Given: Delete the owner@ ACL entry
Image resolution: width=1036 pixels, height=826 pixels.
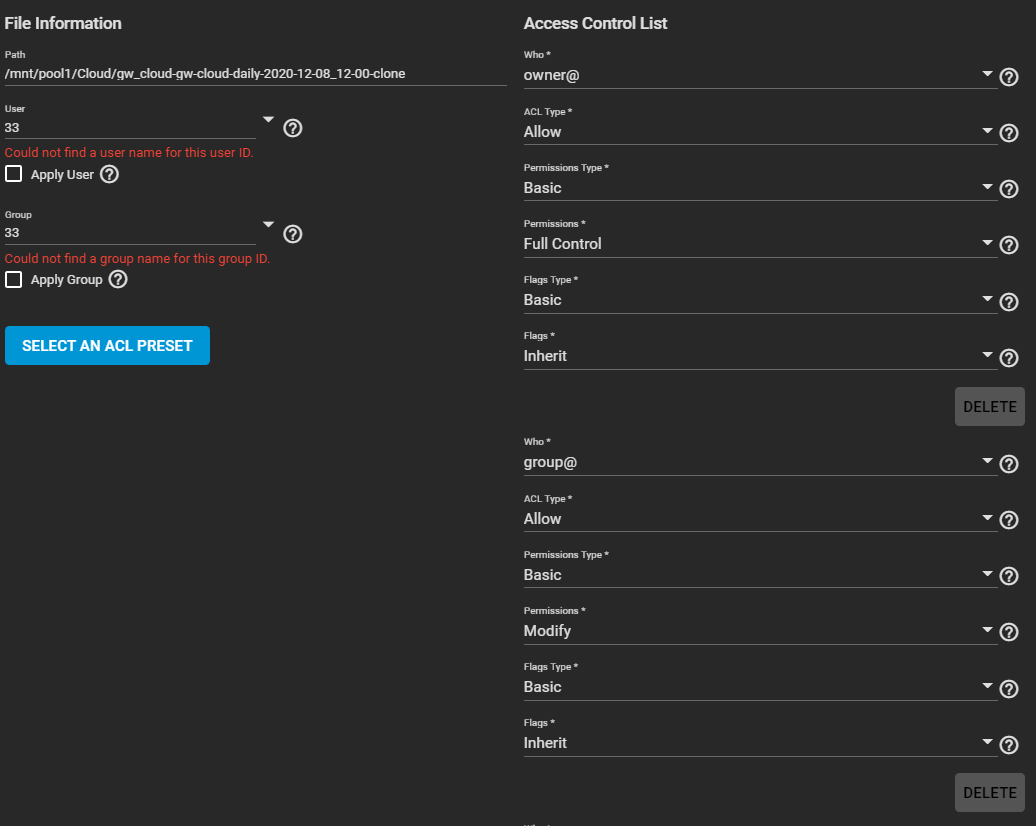Looking at the screenshot, I should pos(989,406).
